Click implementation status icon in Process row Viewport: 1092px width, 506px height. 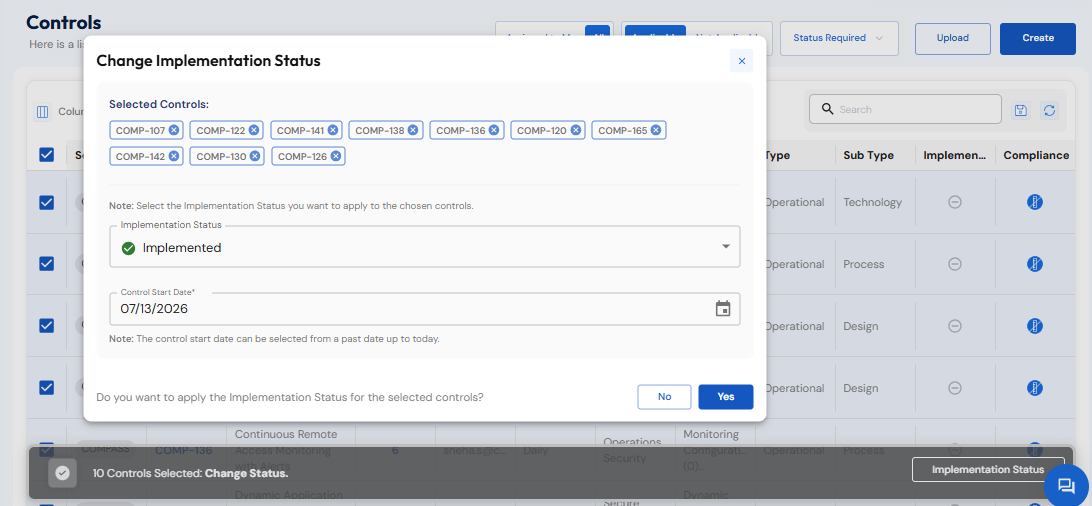point(955,264)
